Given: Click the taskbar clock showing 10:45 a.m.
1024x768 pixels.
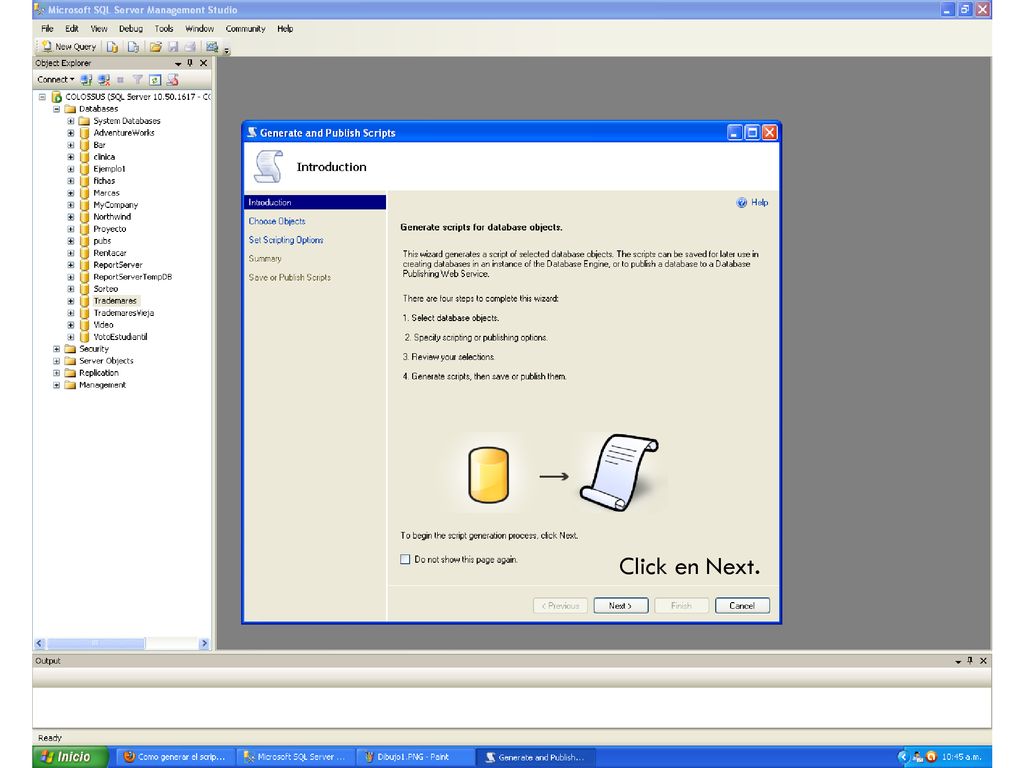Looking at the screenshot, I should [x=961, y=757].
